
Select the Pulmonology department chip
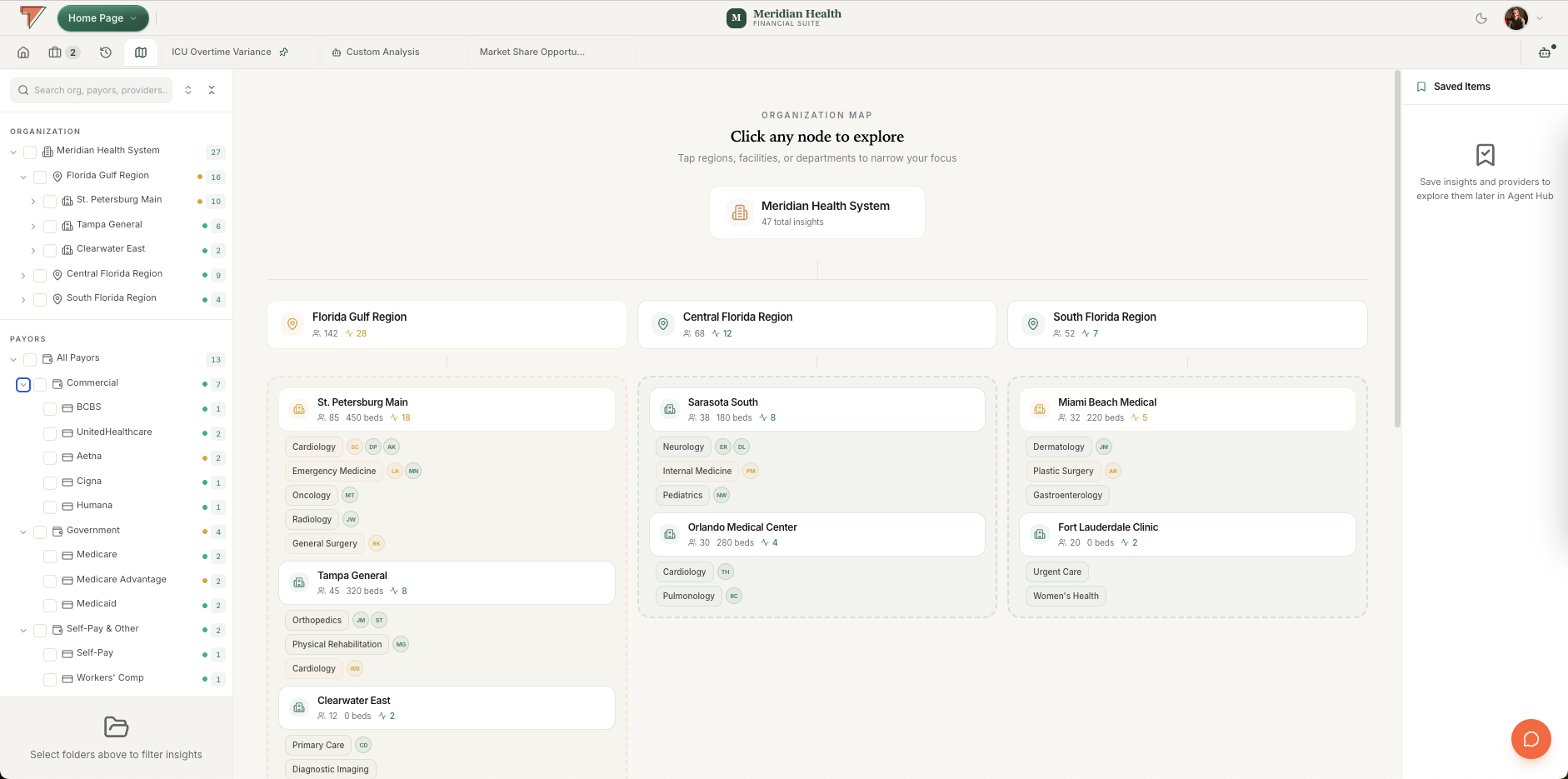[688, 597]
